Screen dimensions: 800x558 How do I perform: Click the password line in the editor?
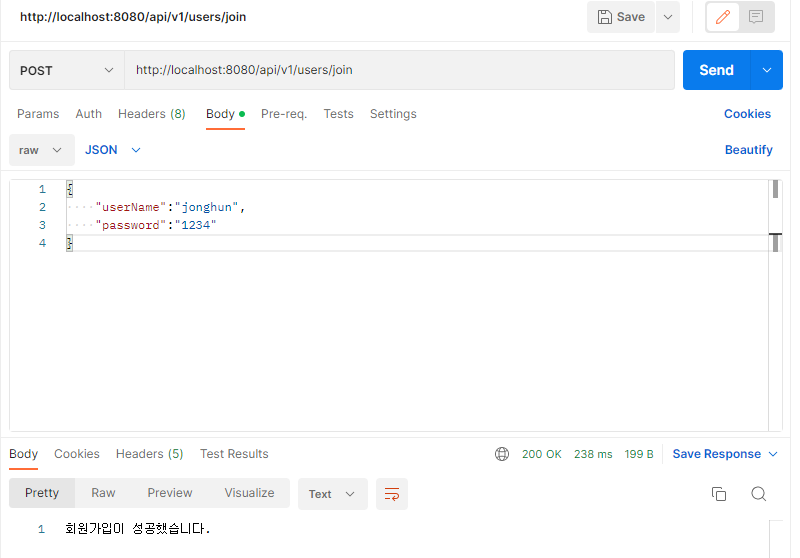click(x=156, y=225)
